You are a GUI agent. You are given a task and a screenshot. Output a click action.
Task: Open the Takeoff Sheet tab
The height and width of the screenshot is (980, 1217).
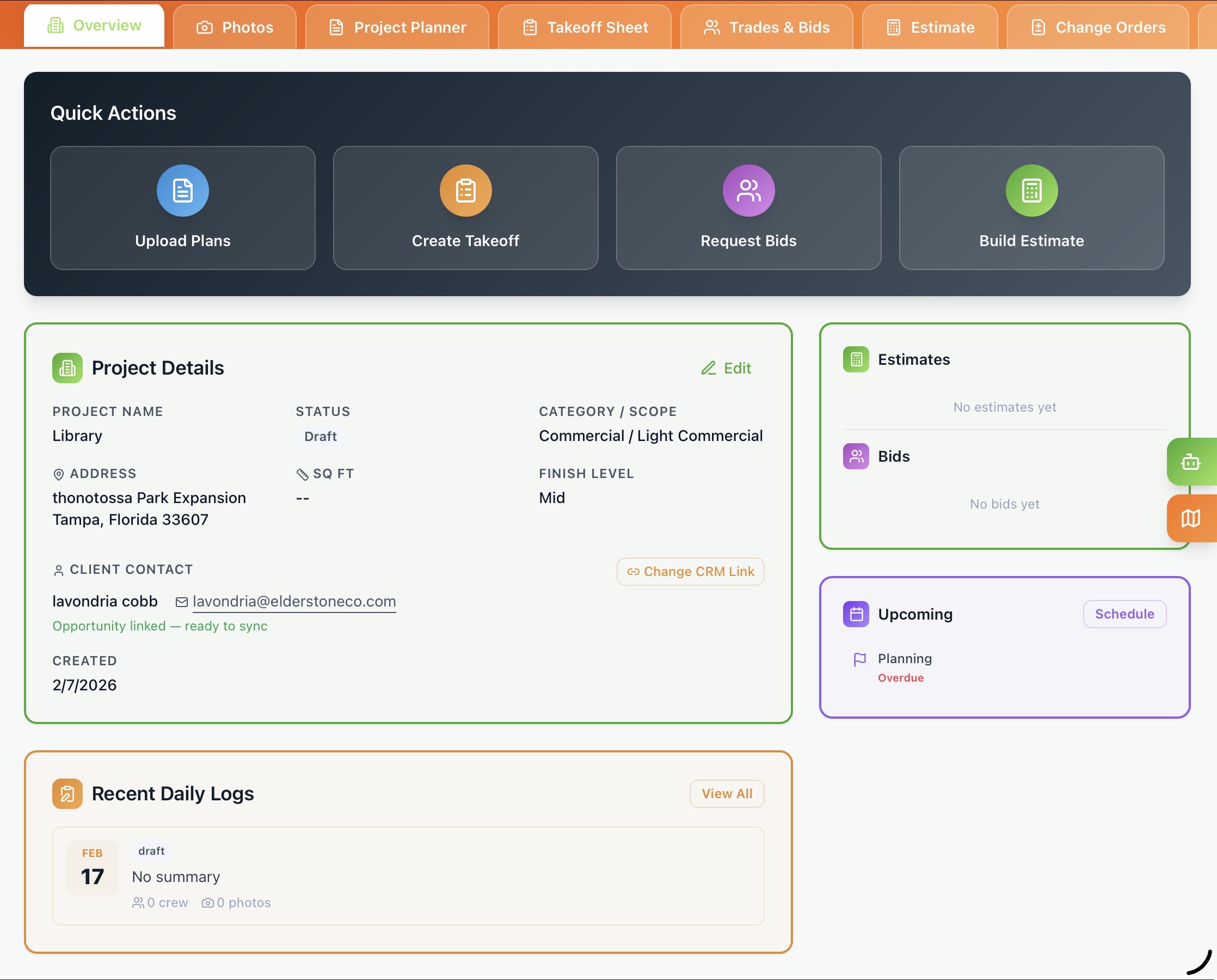pos(585,27)
